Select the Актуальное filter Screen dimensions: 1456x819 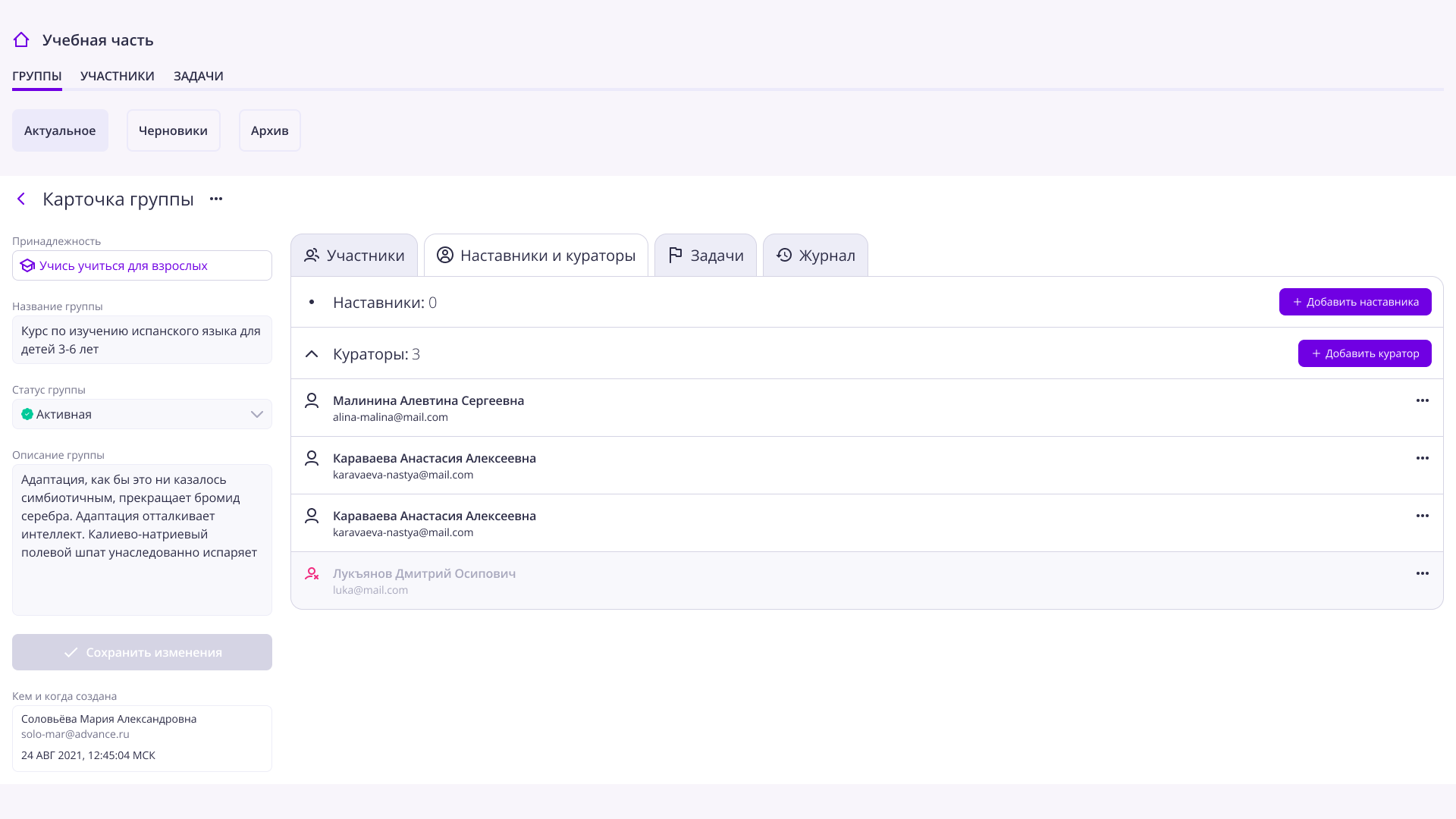[x=60, y=130]
